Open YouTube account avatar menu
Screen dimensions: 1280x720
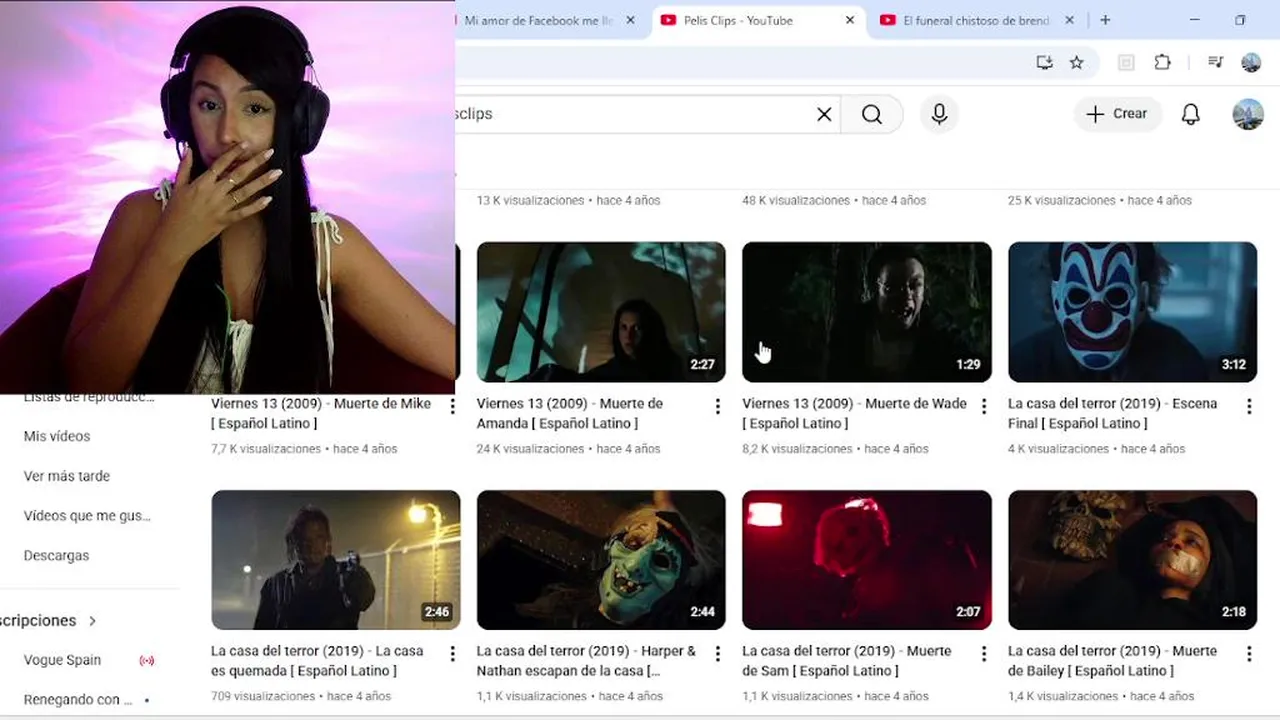click(1248, 114)
